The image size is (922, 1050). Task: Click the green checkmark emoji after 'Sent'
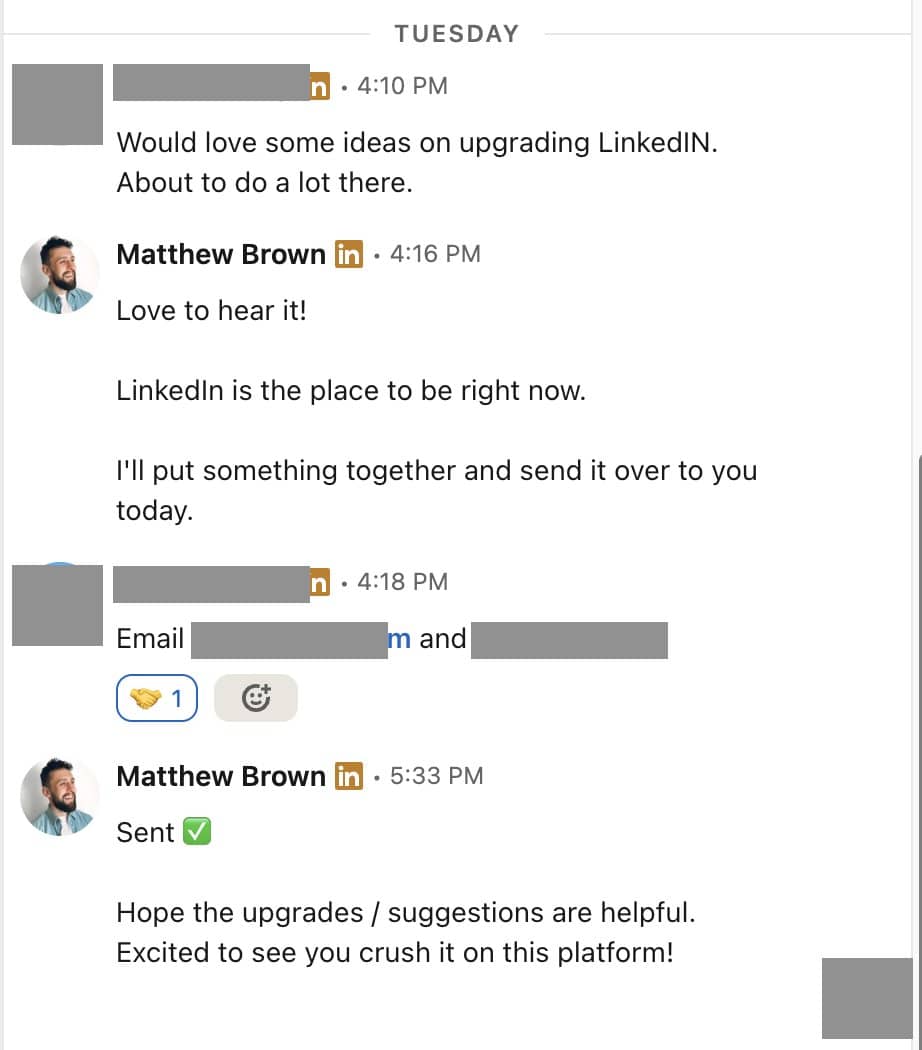(197, 832)
